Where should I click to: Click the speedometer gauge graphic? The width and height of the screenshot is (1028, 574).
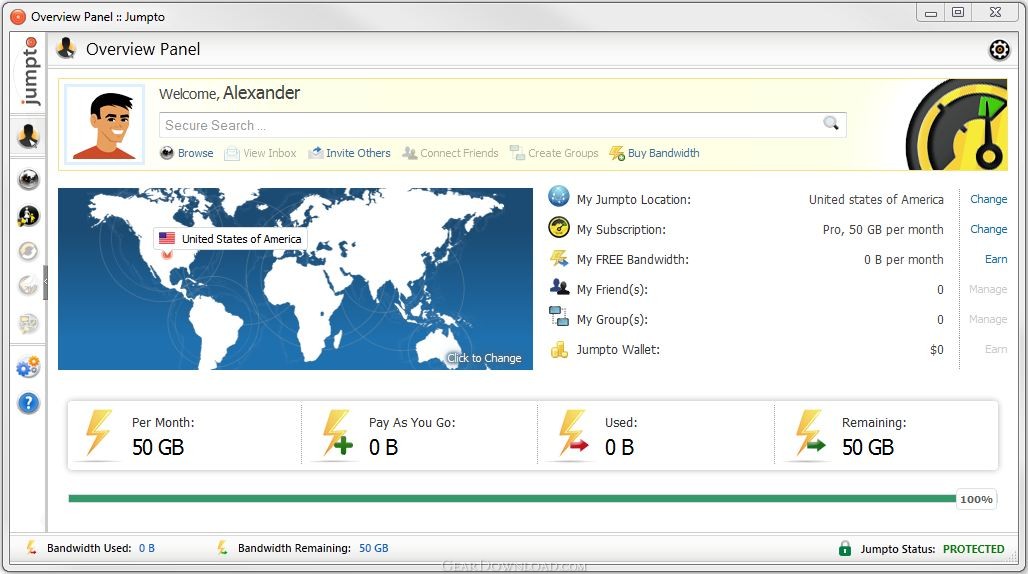(x=957, y=124)
